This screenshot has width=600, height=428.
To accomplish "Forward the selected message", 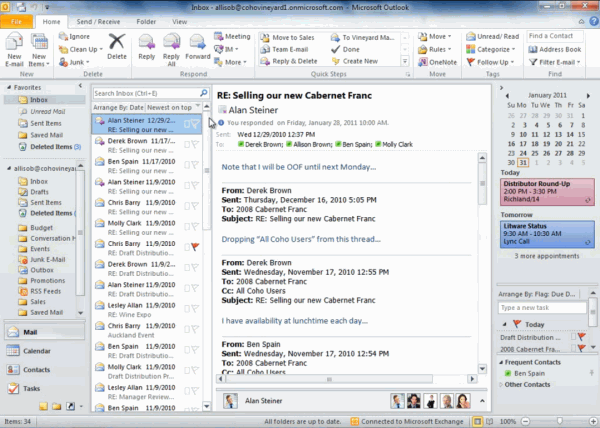I will pos(197,46).
